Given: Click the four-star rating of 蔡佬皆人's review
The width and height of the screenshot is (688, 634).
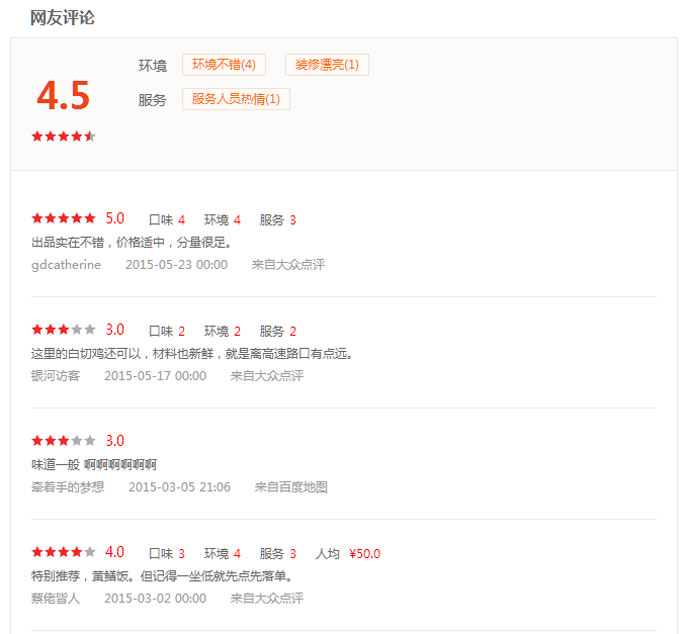Looking at the screenshot, I should click(64, 552).
